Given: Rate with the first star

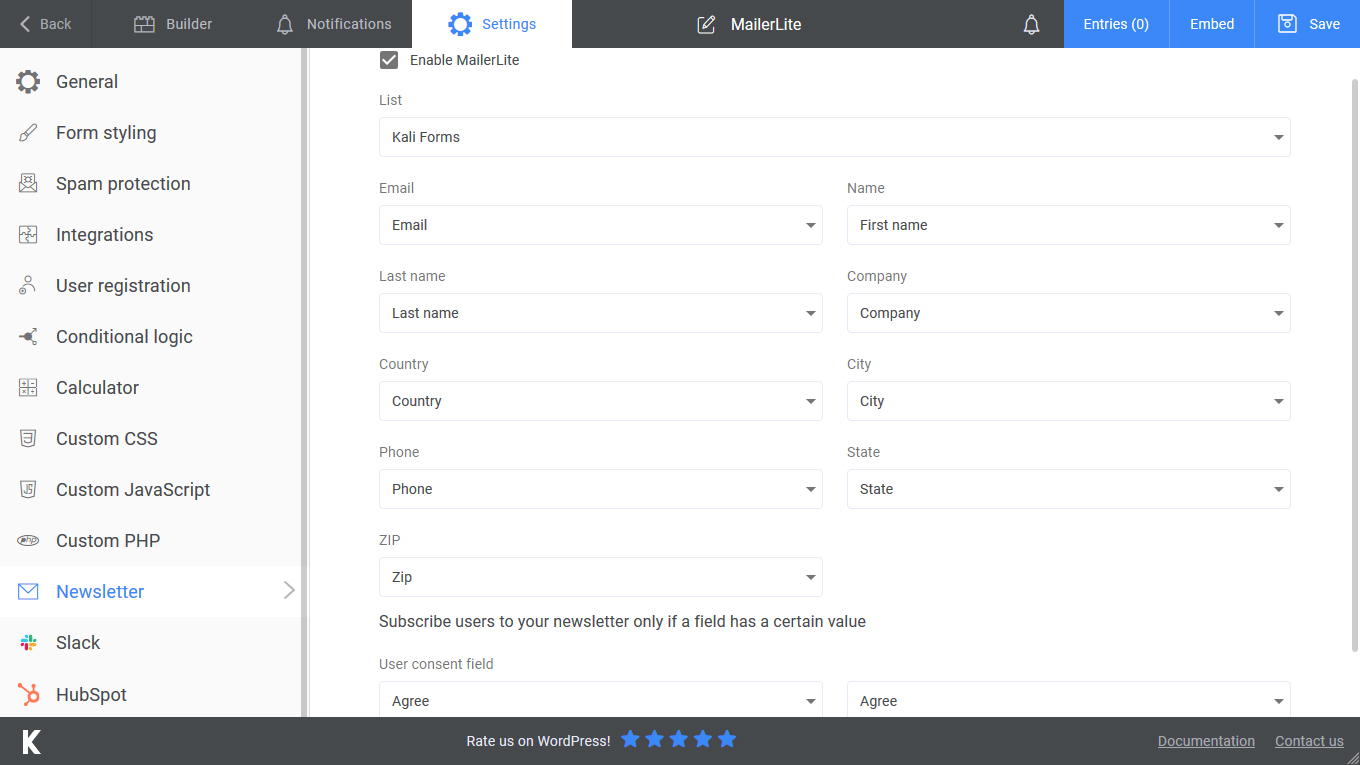Looking at the screenshot, I should point(630,739).
